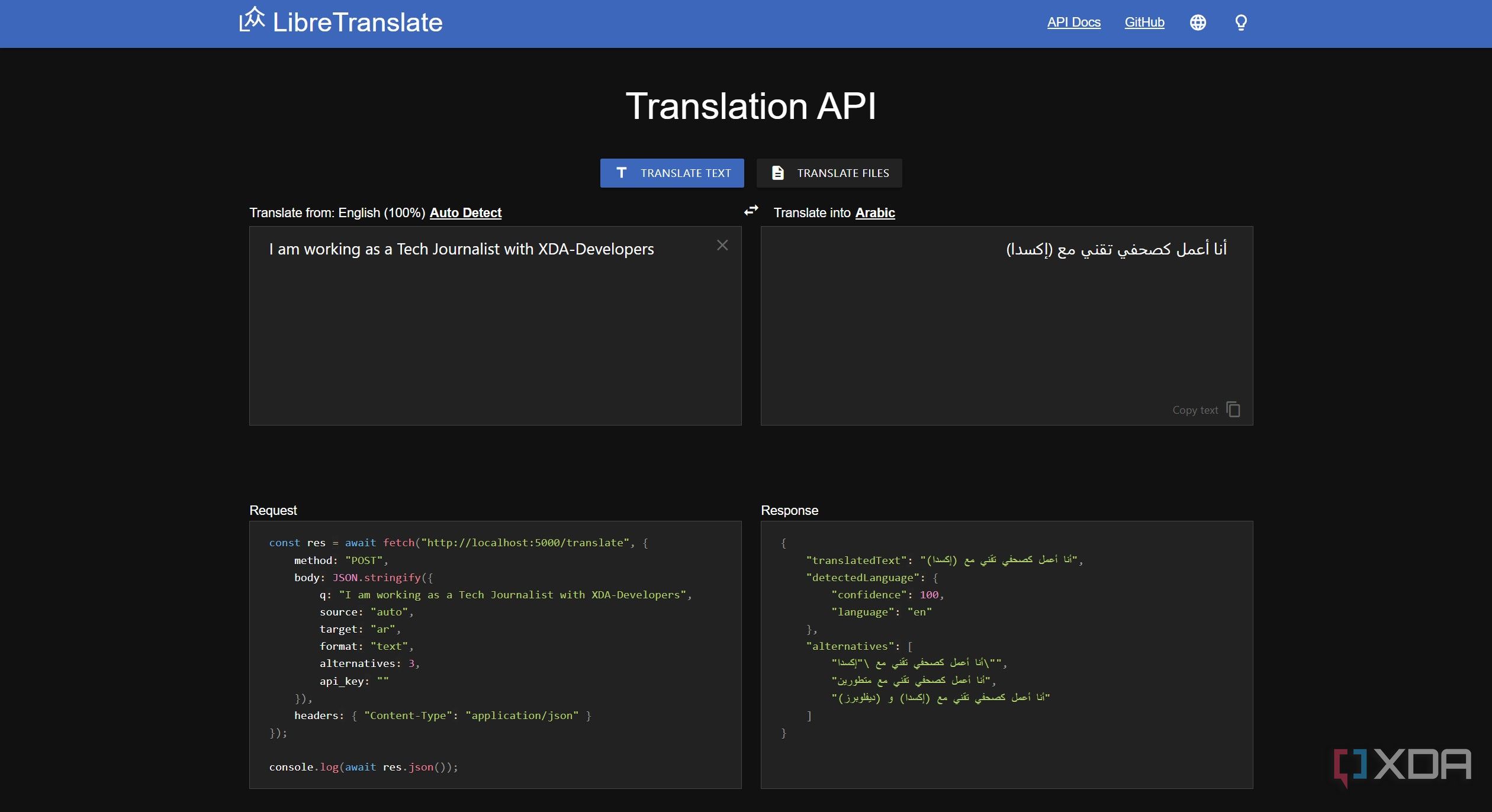Click the "confidence": 100 response line

888,595
